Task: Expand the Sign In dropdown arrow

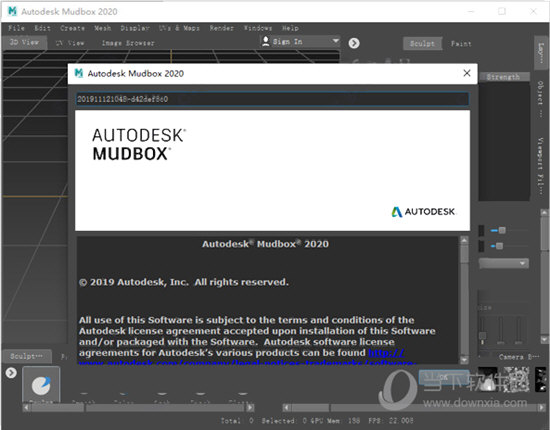Action: (x=336, y=41)
